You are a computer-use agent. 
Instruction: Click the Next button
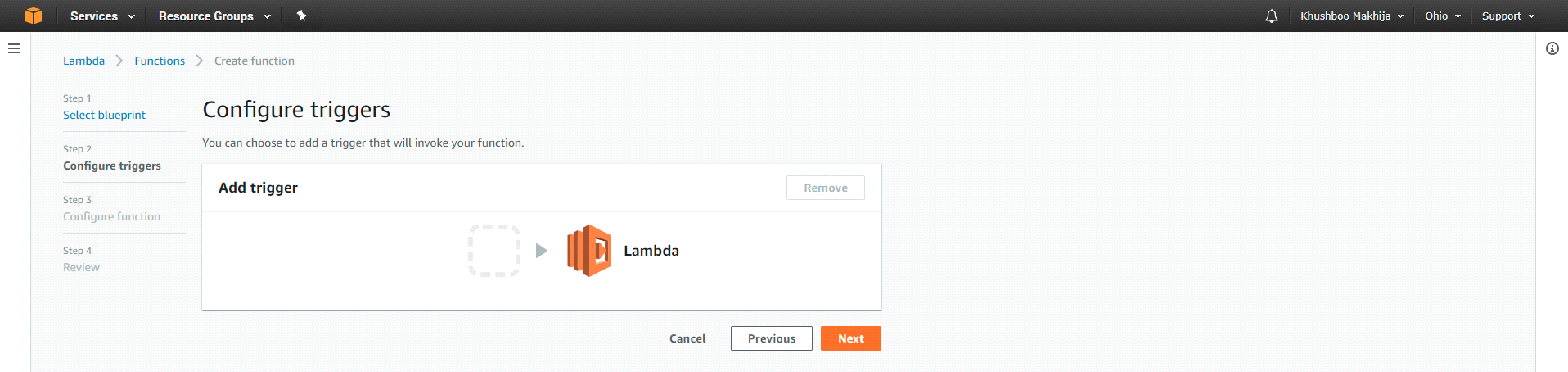[x=851, y=338]
